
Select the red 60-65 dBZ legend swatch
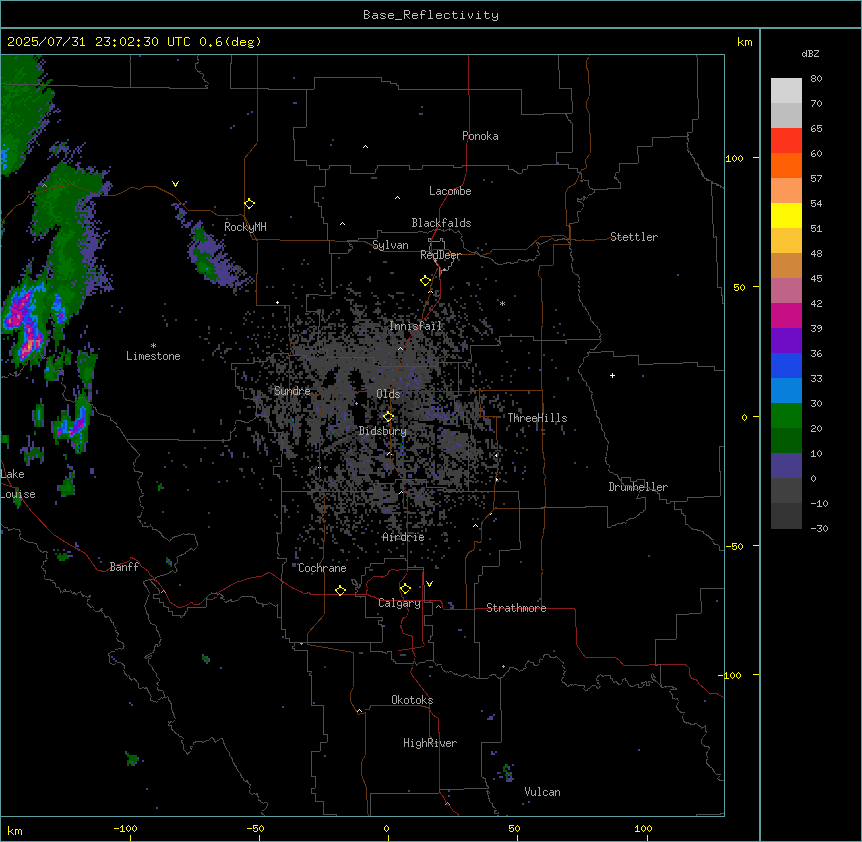click(786, 141)
